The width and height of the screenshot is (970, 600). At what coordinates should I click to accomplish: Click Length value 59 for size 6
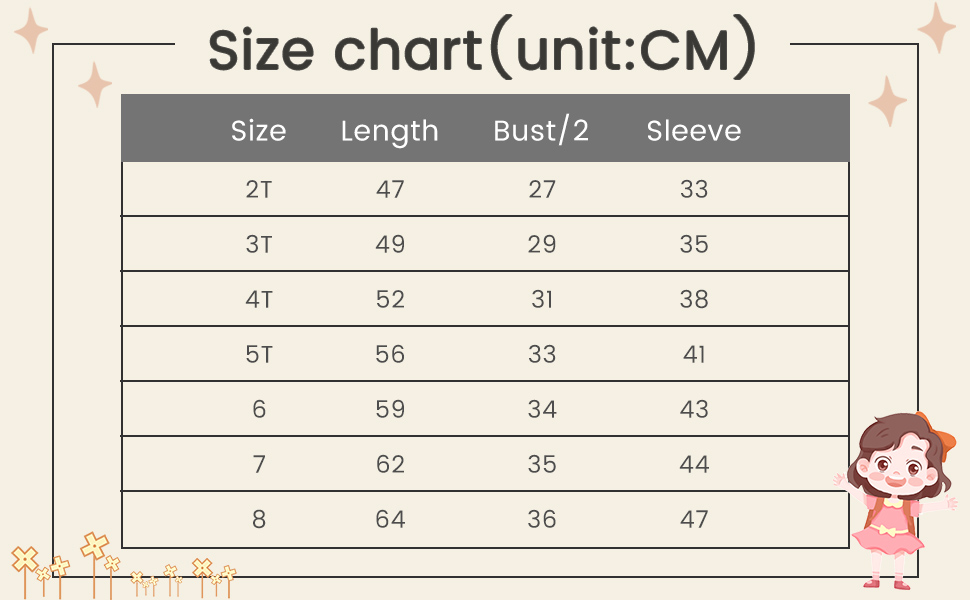(390, 409)
